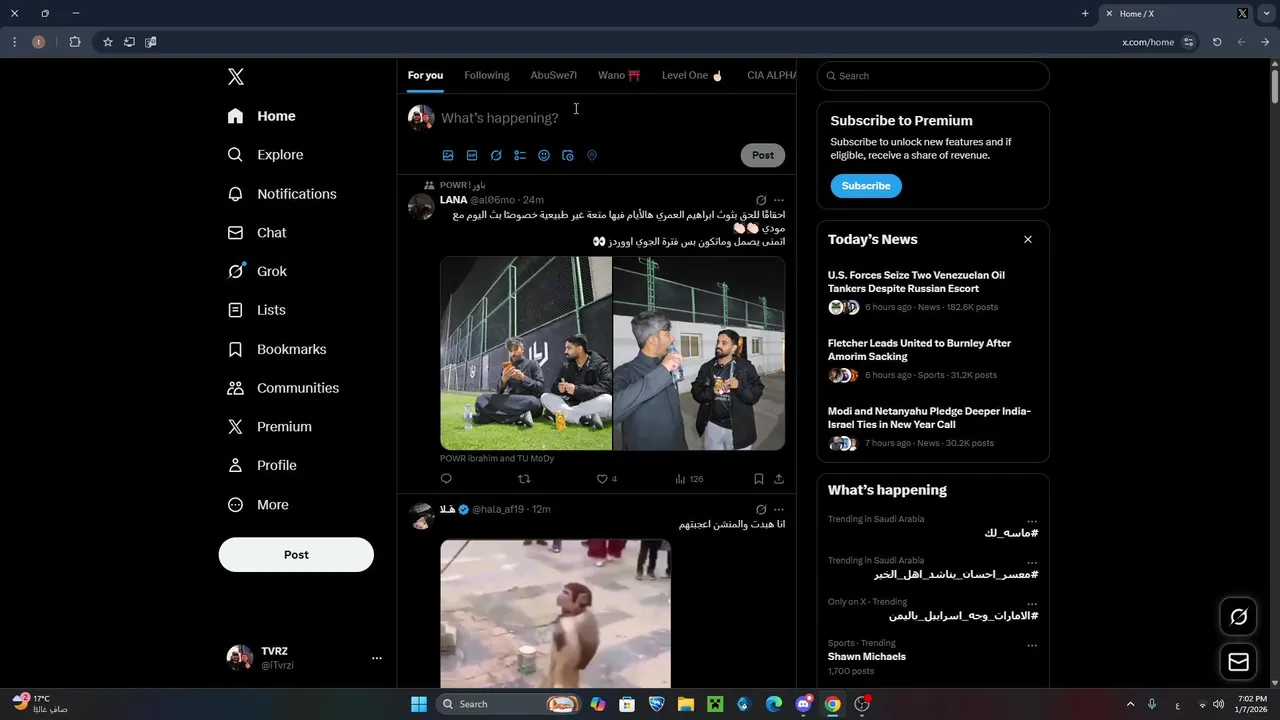Open the emoji picker in composer
The width and height of the screenshot is (1280, 720).
pyautogui.click(x=544, y=156)
